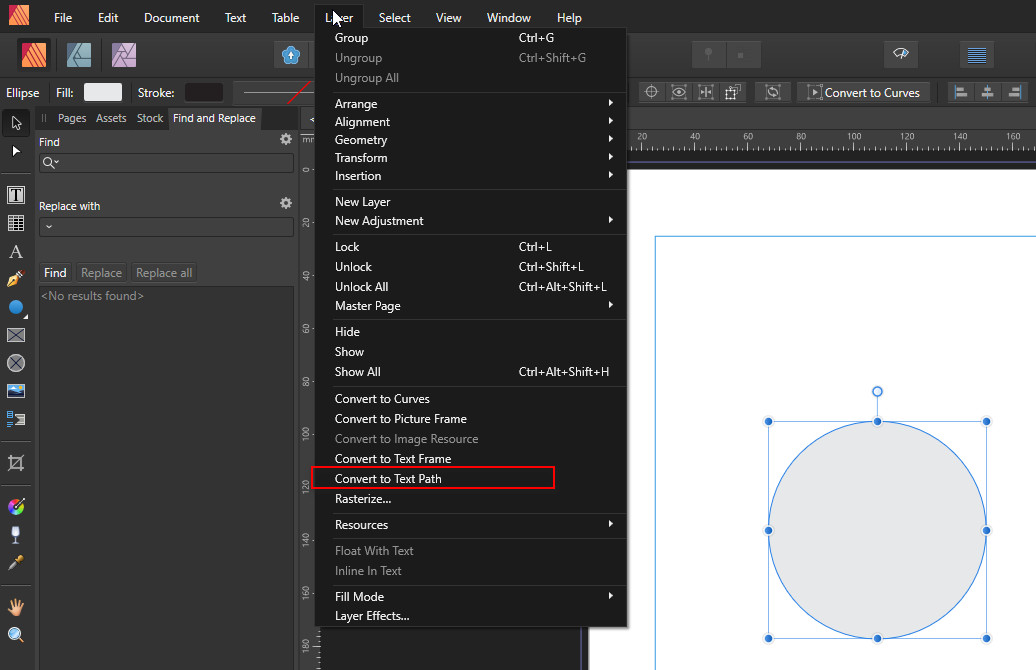
Task: Select the Picture Frame Rectangle tool
Action: [x=16, y=335]
